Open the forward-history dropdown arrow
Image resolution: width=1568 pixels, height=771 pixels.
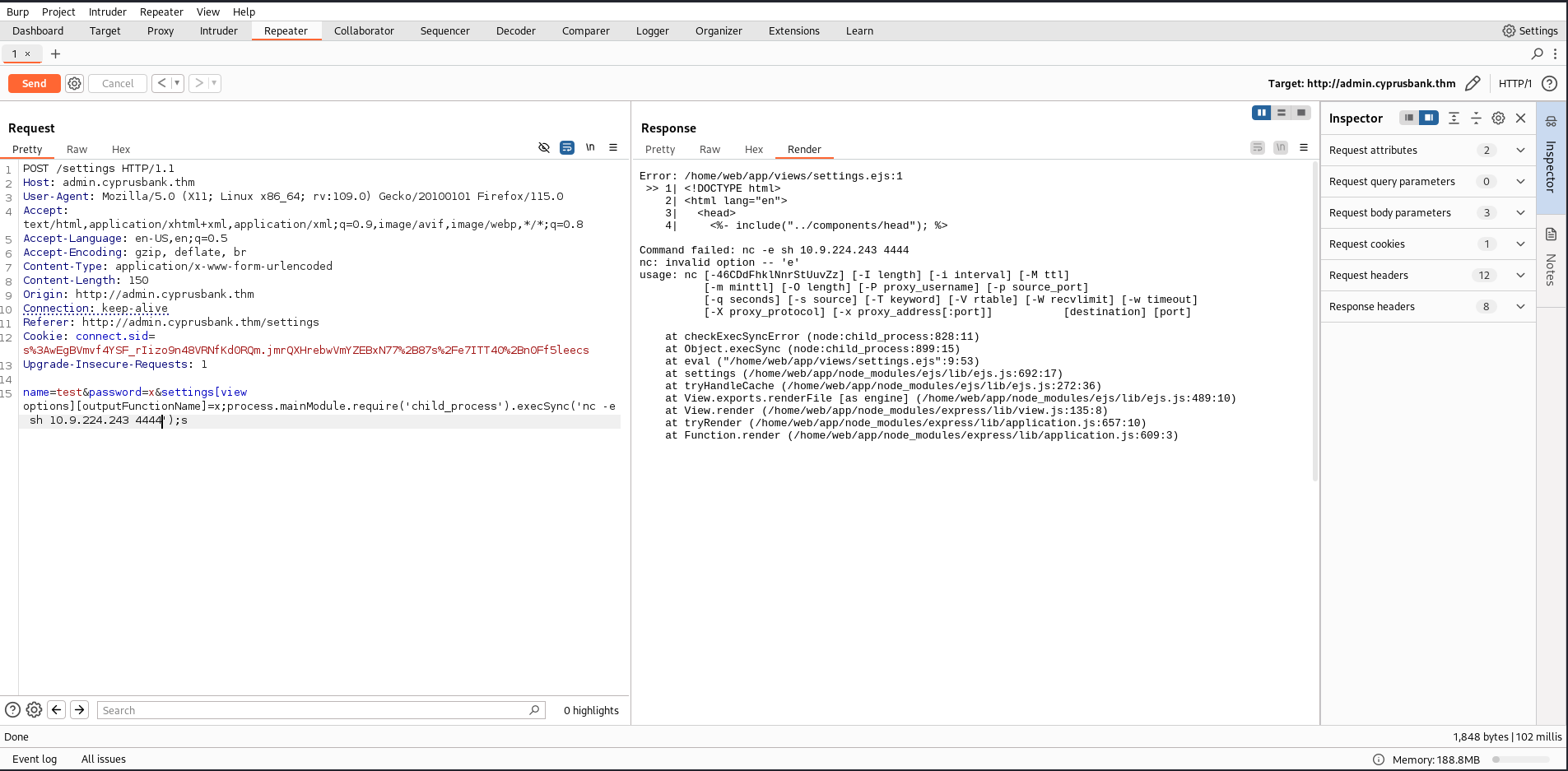tap(214, 83)
